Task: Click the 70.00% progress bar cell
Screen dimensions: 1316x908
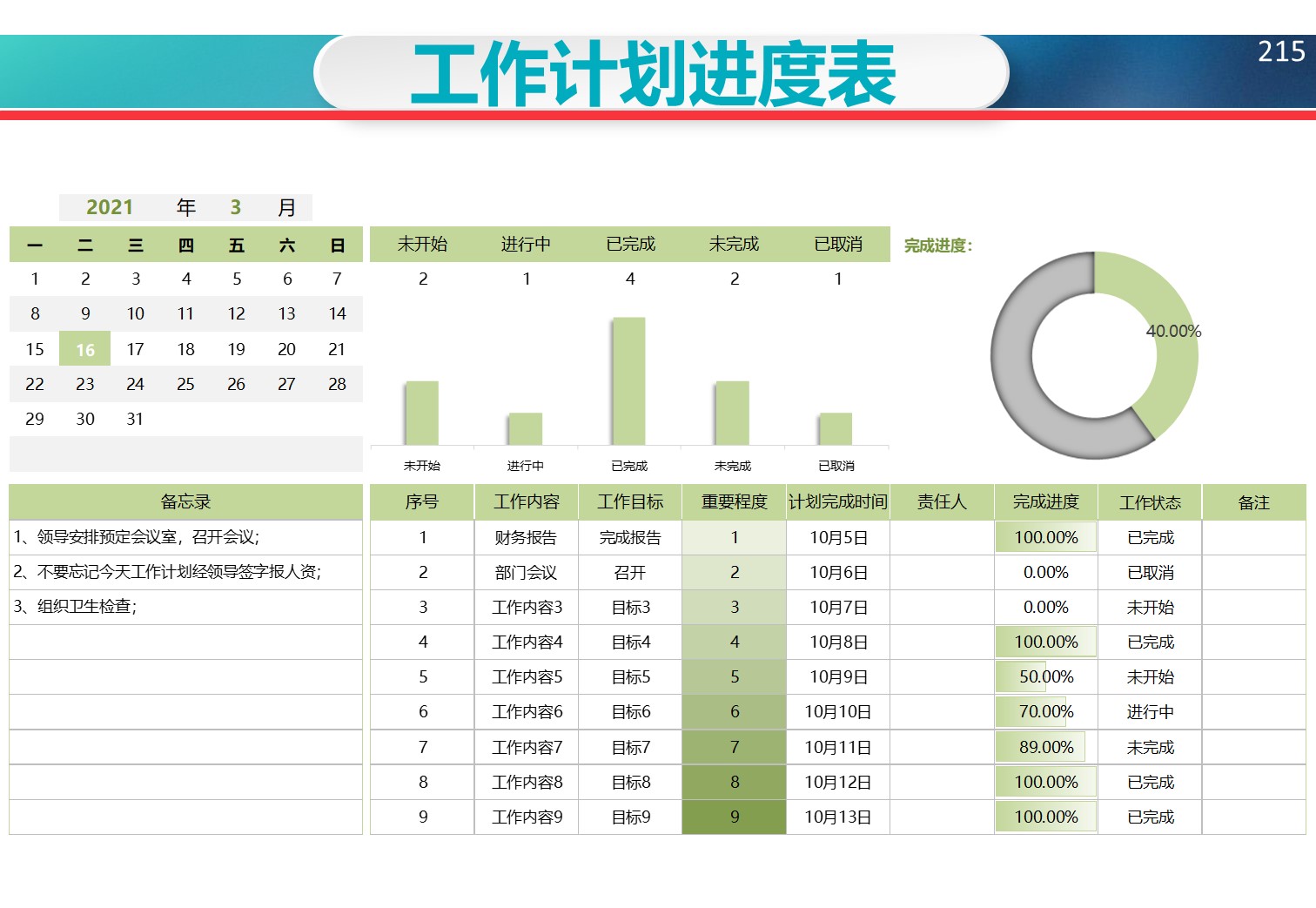Action: pyautogui.click(x=1046, y=711)
